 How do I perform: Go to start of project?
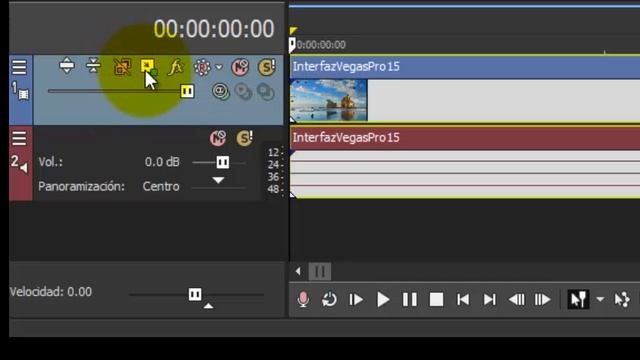click(x=463, y=300)
